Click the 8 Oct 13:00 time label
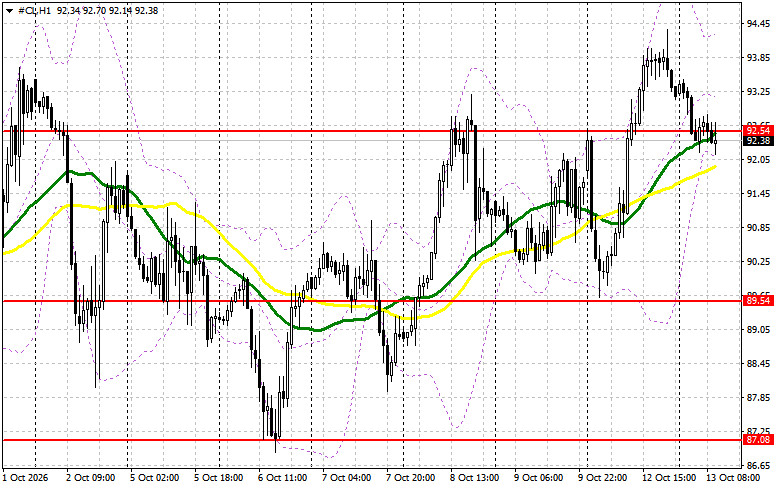The image size is (781, 489). (475, 478)
